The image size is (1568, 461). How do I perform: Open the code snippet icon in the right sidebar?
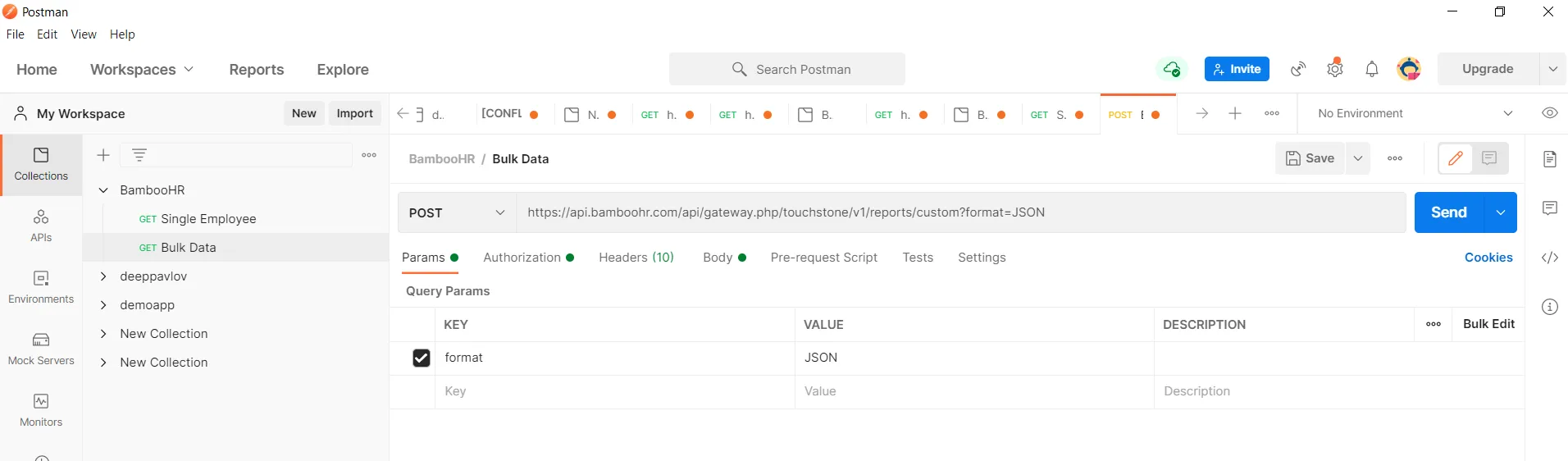1550,258
